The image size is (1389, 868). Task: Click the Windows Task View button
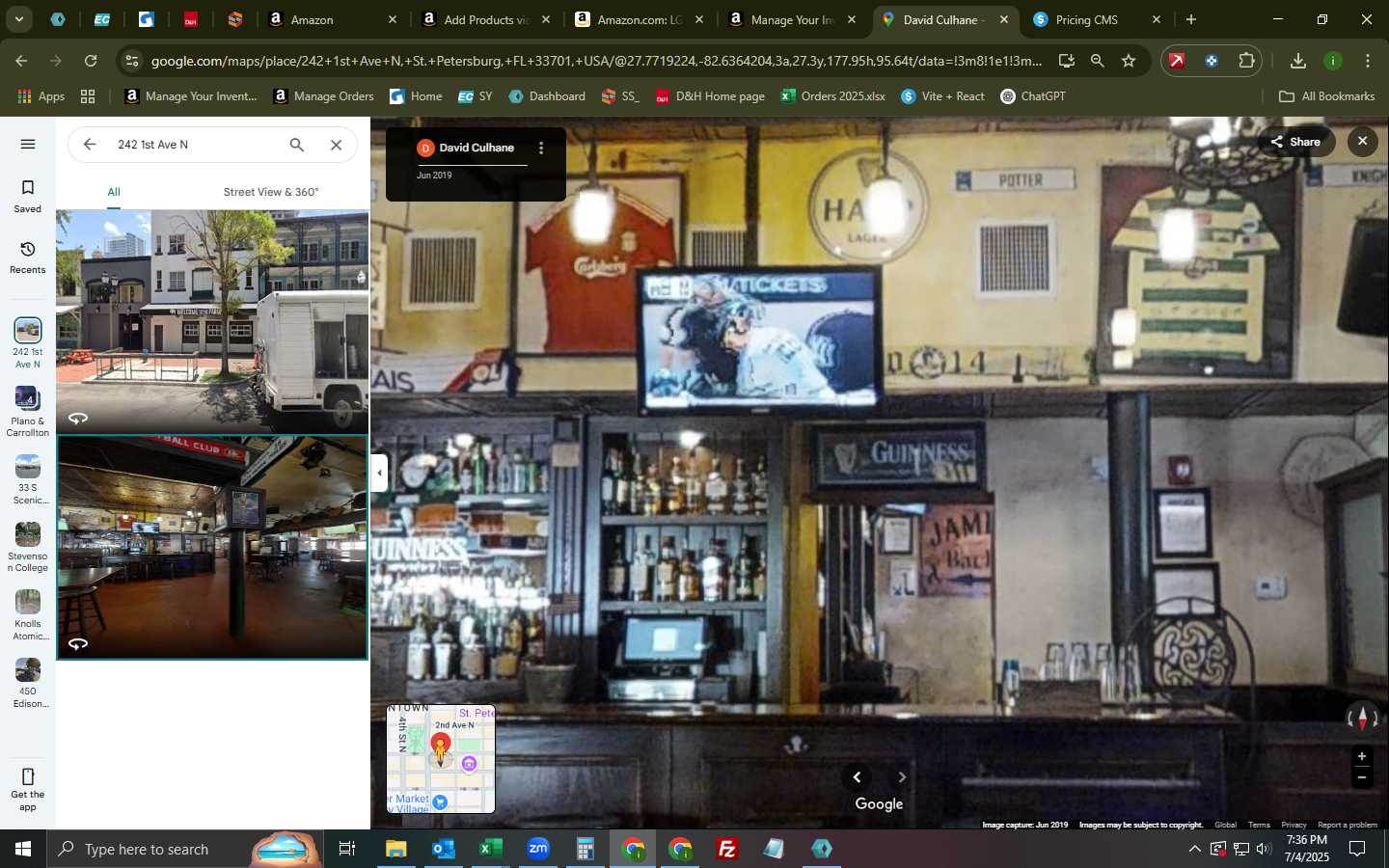(347, 849)
